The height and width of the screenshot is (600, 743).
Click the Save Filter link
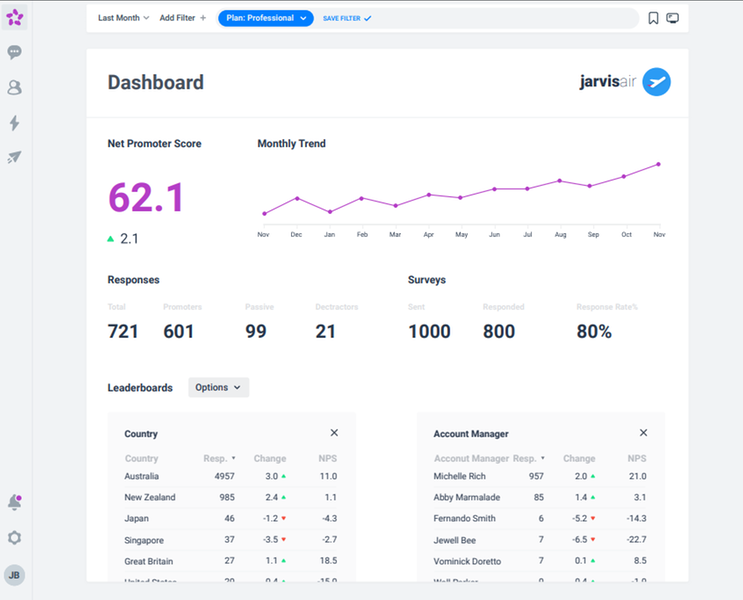(x=346, y=18)
